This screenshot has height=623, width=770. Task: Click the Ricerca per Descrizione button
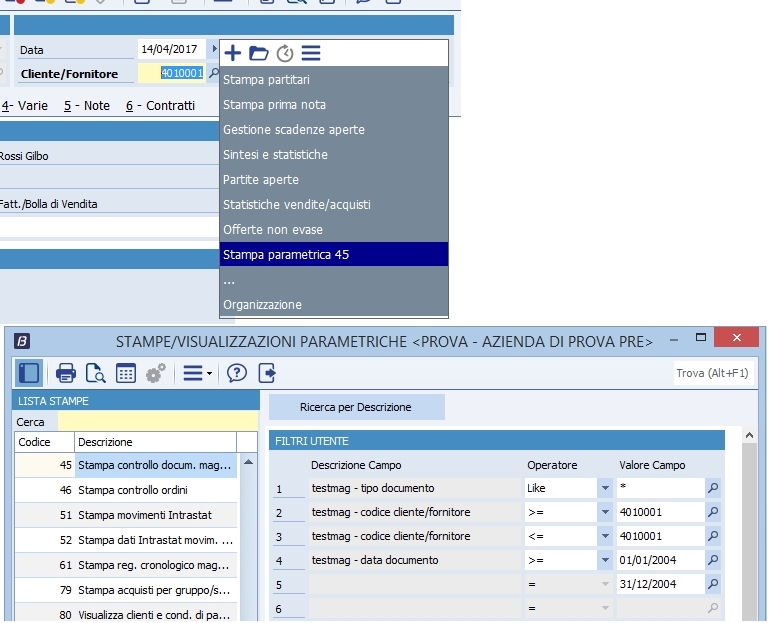355,407
